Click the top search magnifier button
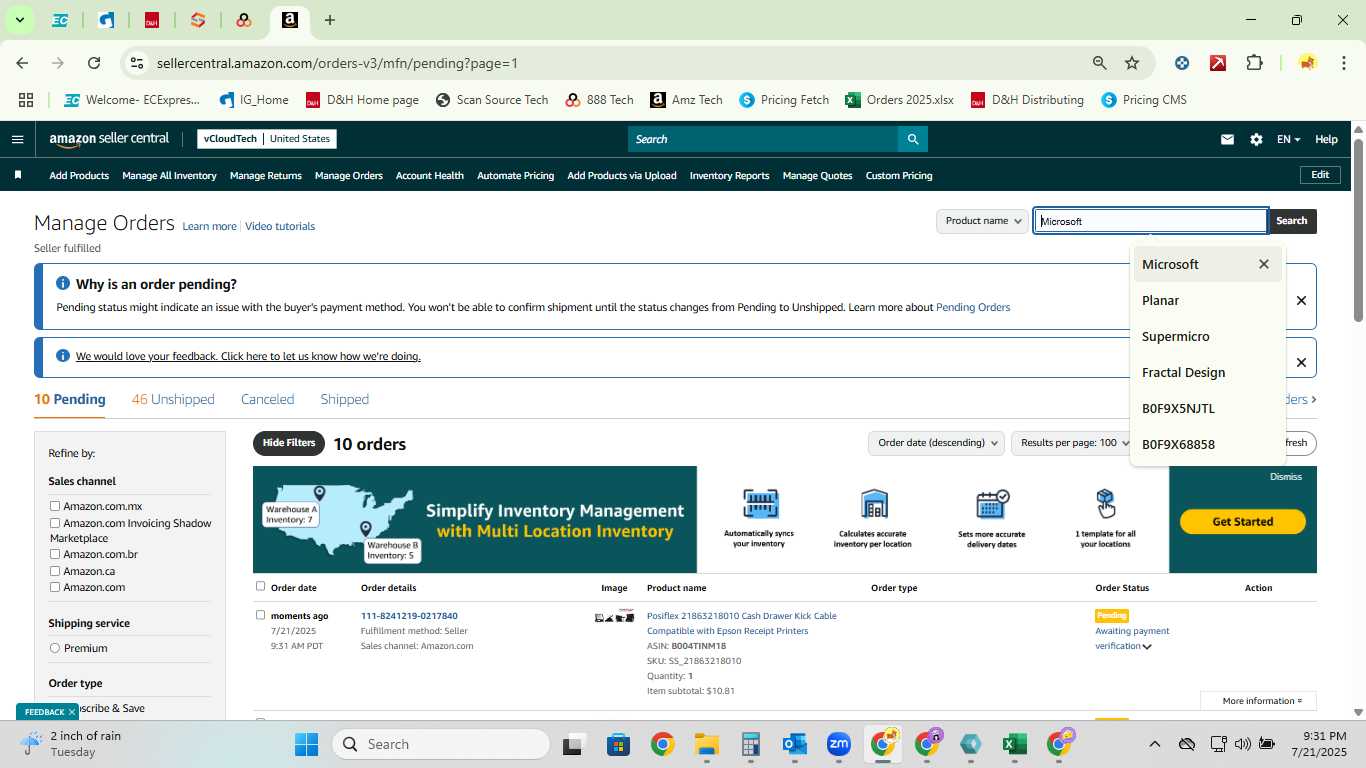Image resolution: width=1366 pixels, height=768 pixels. pyautogui.click(x=912, y=139)
